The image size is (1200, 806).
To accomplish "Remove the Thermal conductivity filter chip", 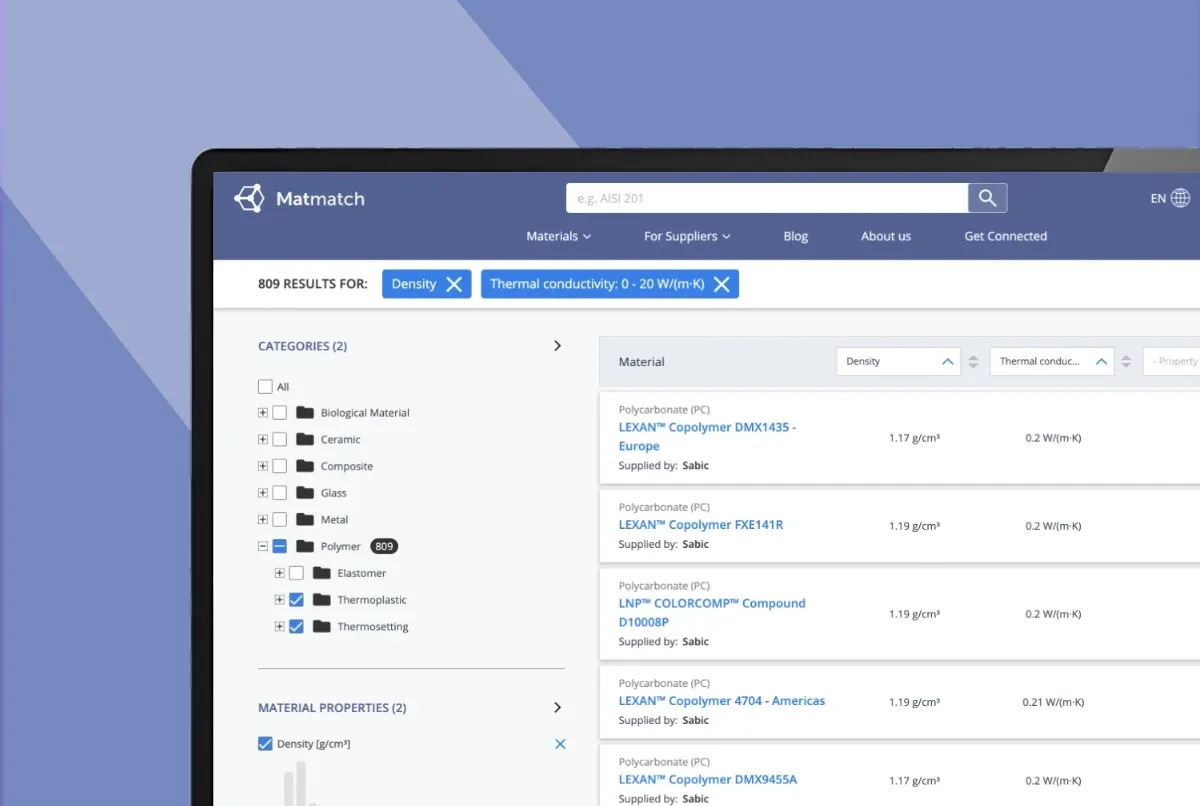I will 721,284.
